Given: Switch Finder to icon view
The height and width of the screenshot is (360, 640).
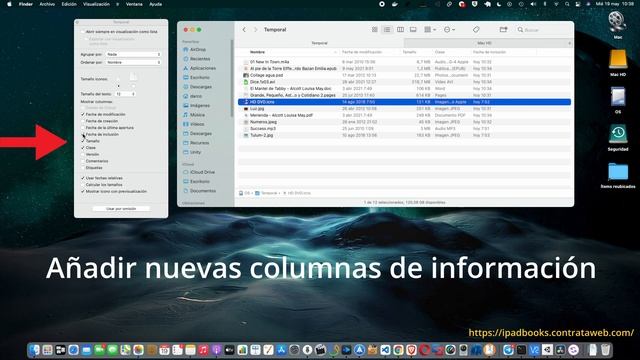Looking at the screenshot, I should pos(374,30).
